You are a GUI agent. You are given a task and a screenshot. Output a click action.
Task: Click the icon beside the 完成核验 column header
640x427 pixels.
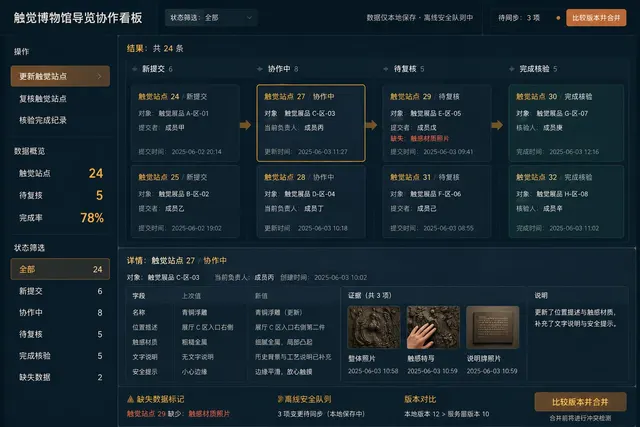[512, 69]
